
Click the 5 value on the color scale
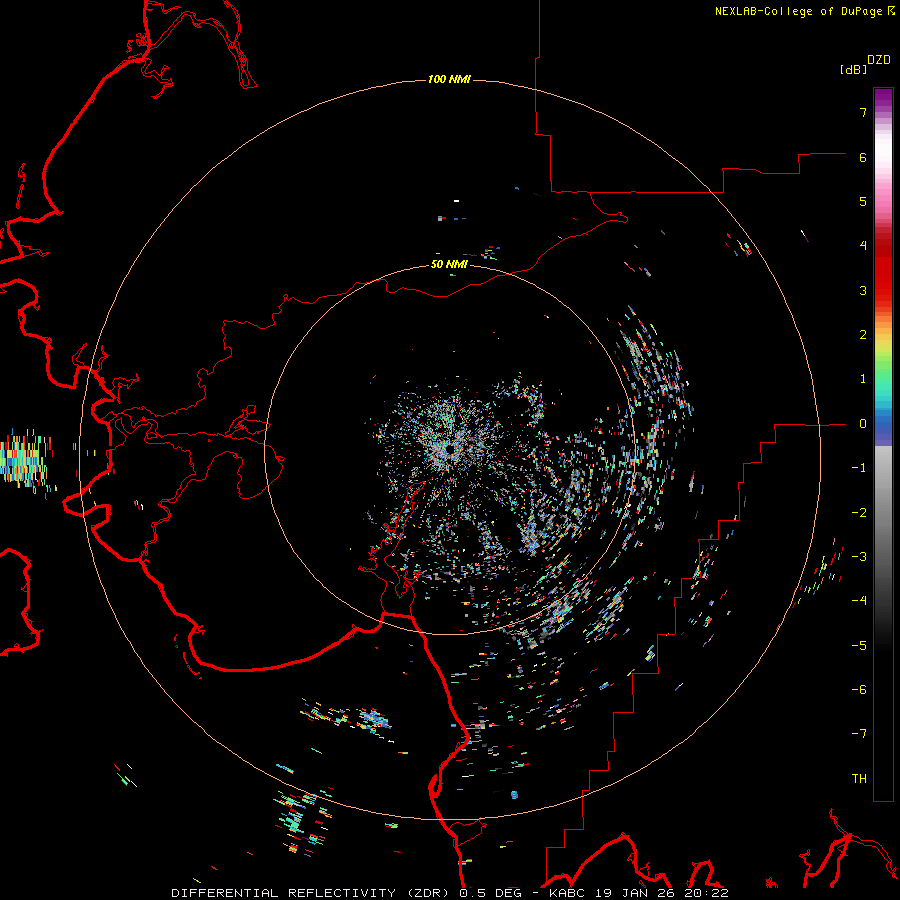(x=863, y=201)
